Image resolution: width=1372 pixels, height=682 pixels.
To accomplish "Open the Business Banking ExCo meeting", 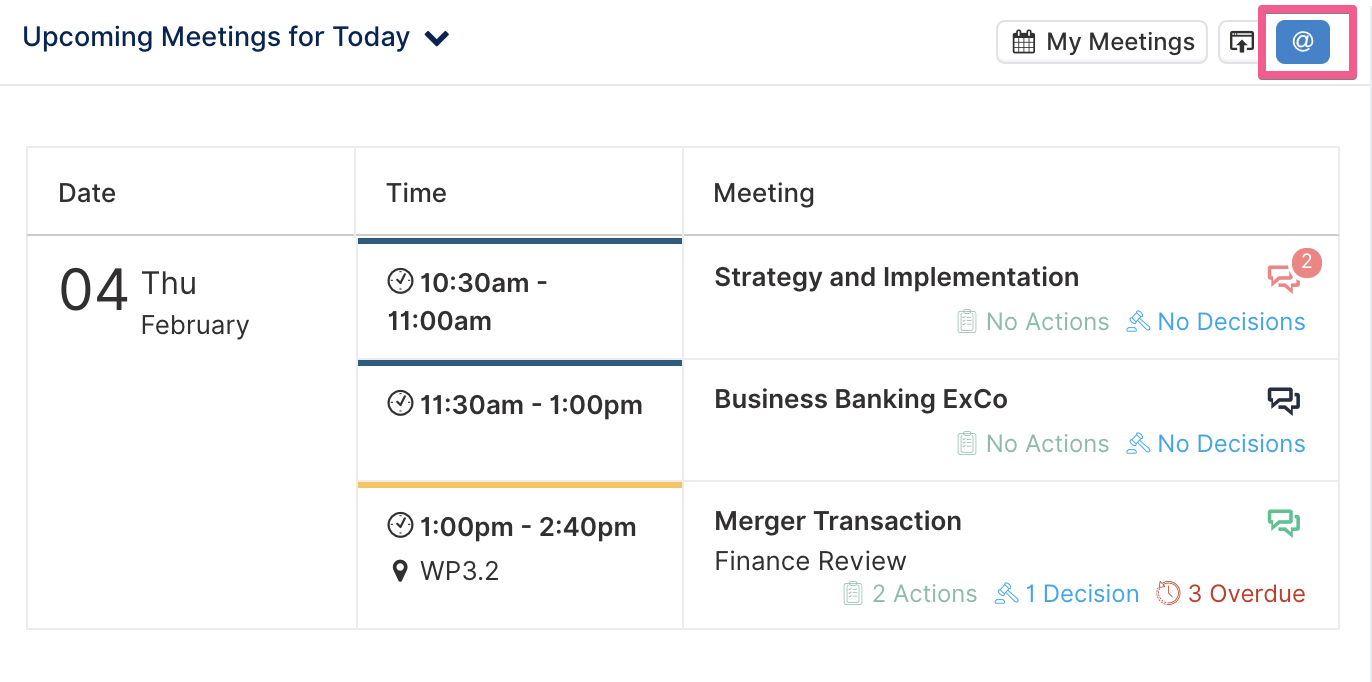I will 860,399.
